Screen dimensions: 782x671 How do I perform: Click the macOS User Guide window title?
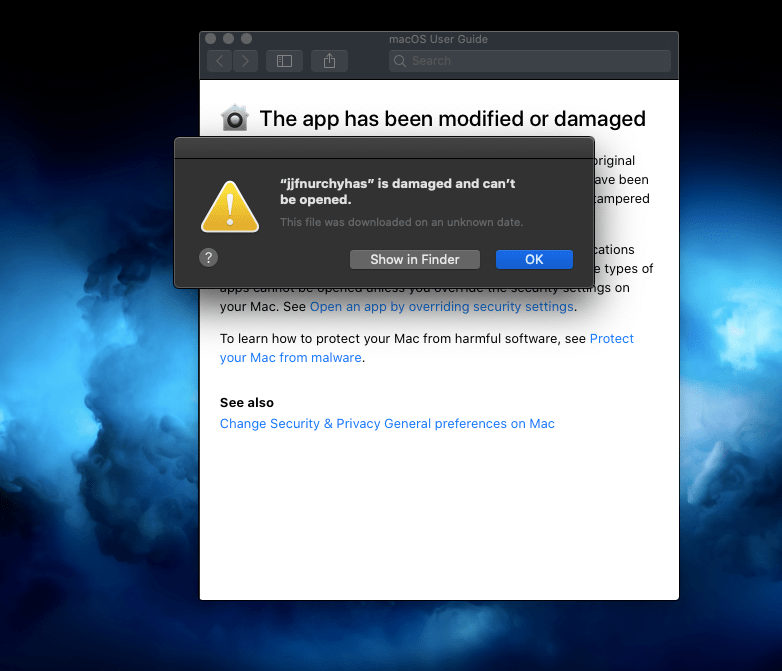pyautogui.click(x=438, y=39)
